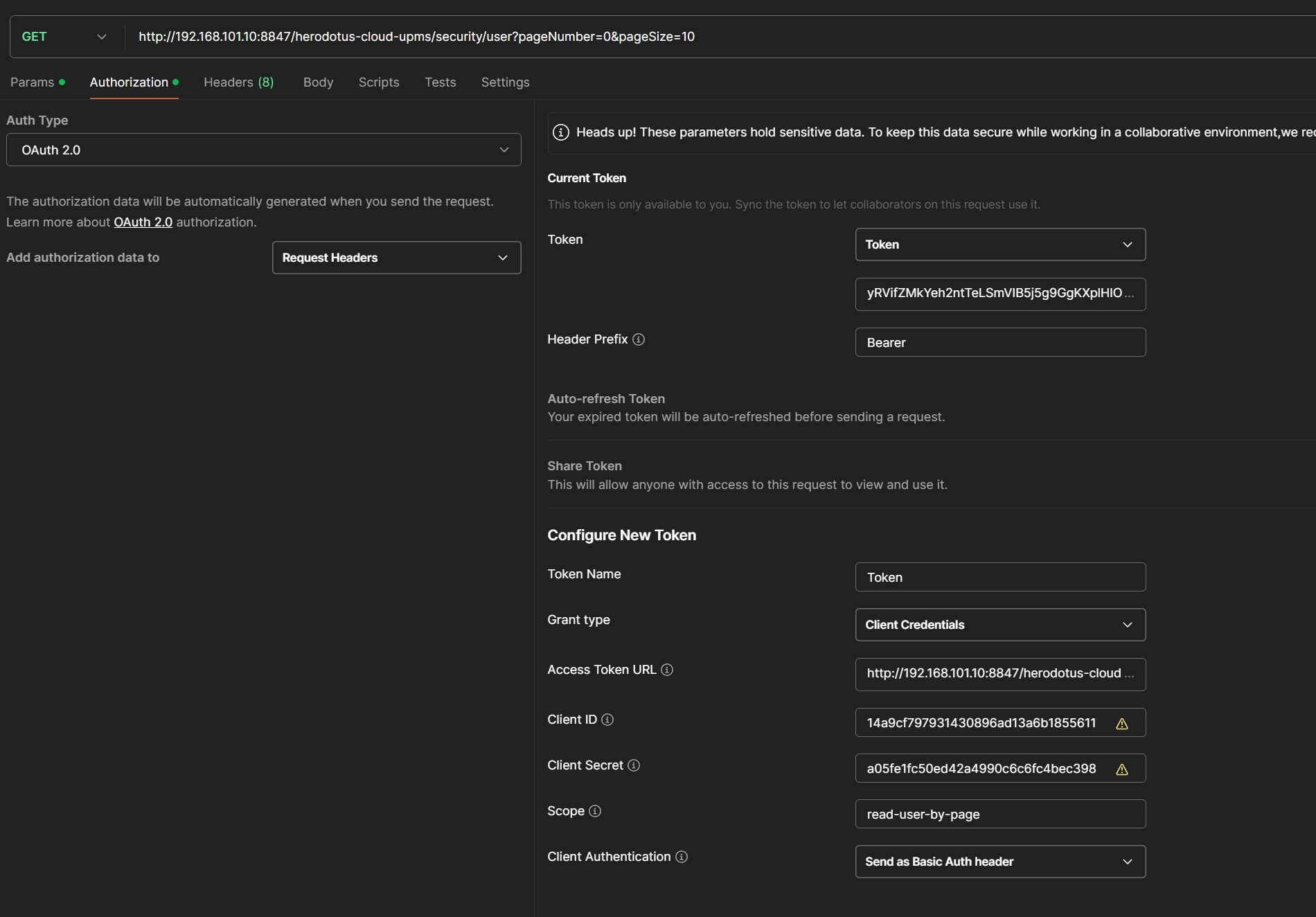
Task: Expand the Send as Basic Auth header dropdown
Action: click(999, 862)
